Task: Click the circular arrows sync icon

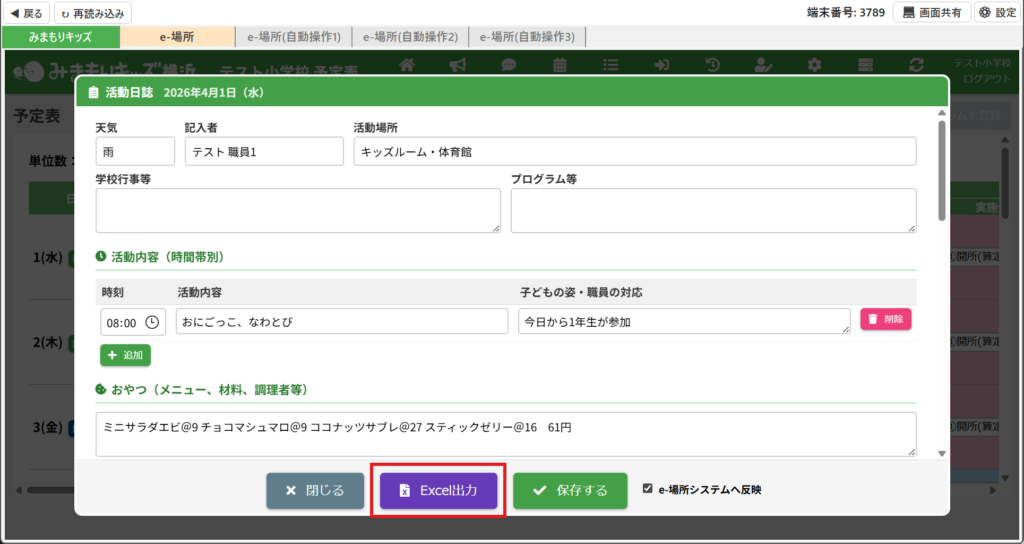Action: point(916,65)
